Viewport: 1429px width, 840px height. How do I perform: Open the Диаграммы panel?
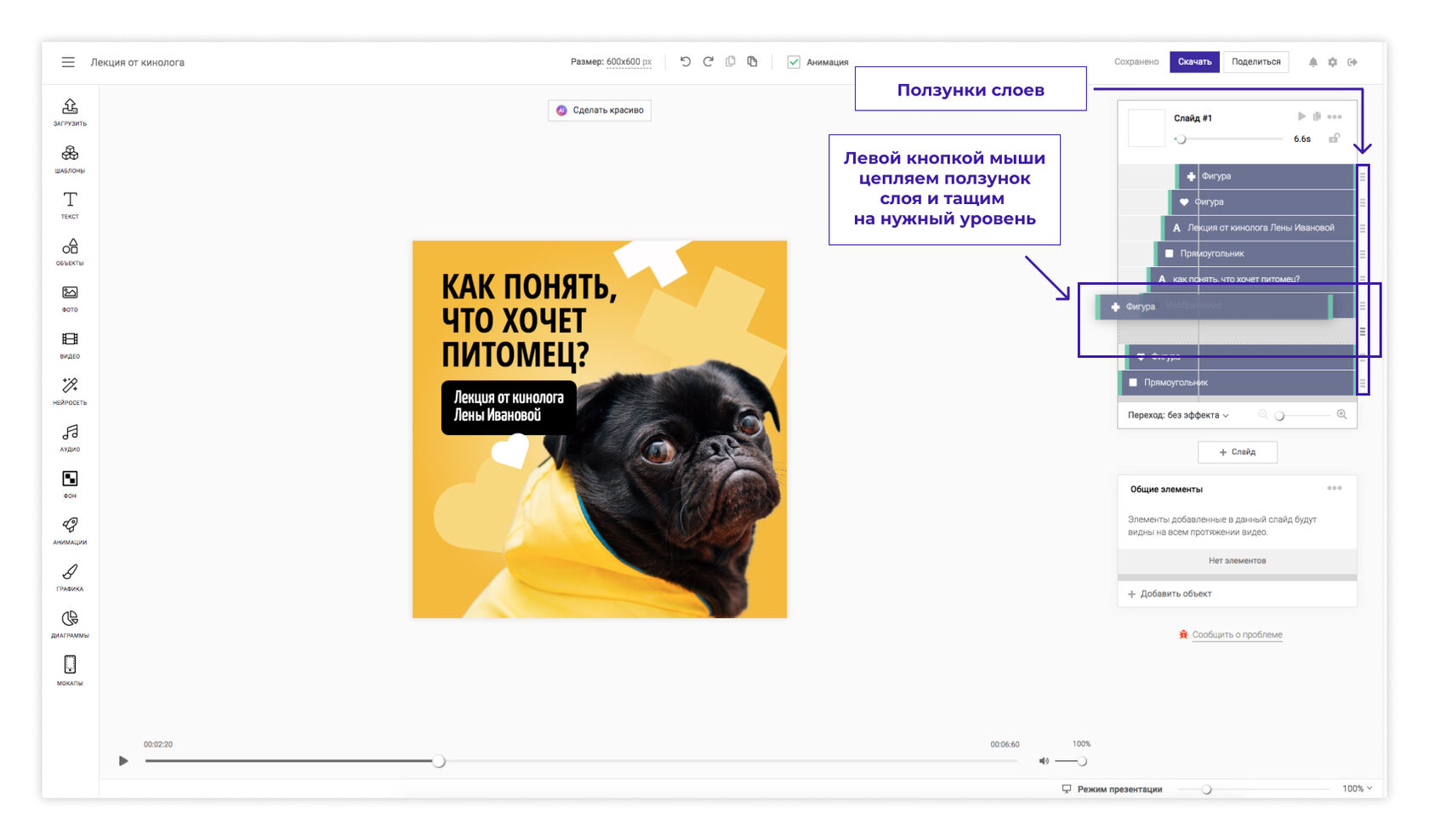[x=70, y=624]
